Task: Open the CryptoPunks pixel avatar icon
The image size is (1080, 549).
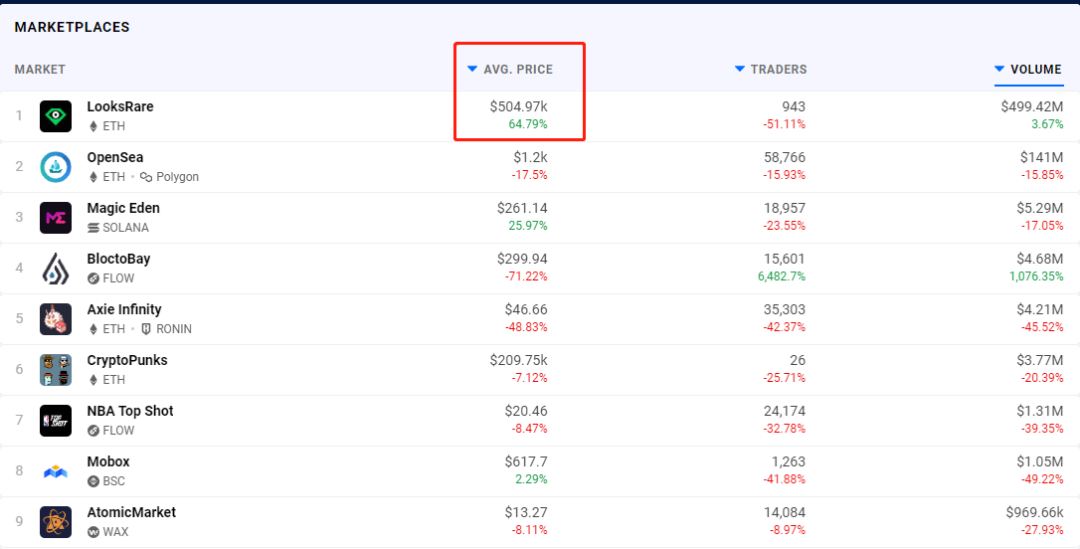Action: 56,370
